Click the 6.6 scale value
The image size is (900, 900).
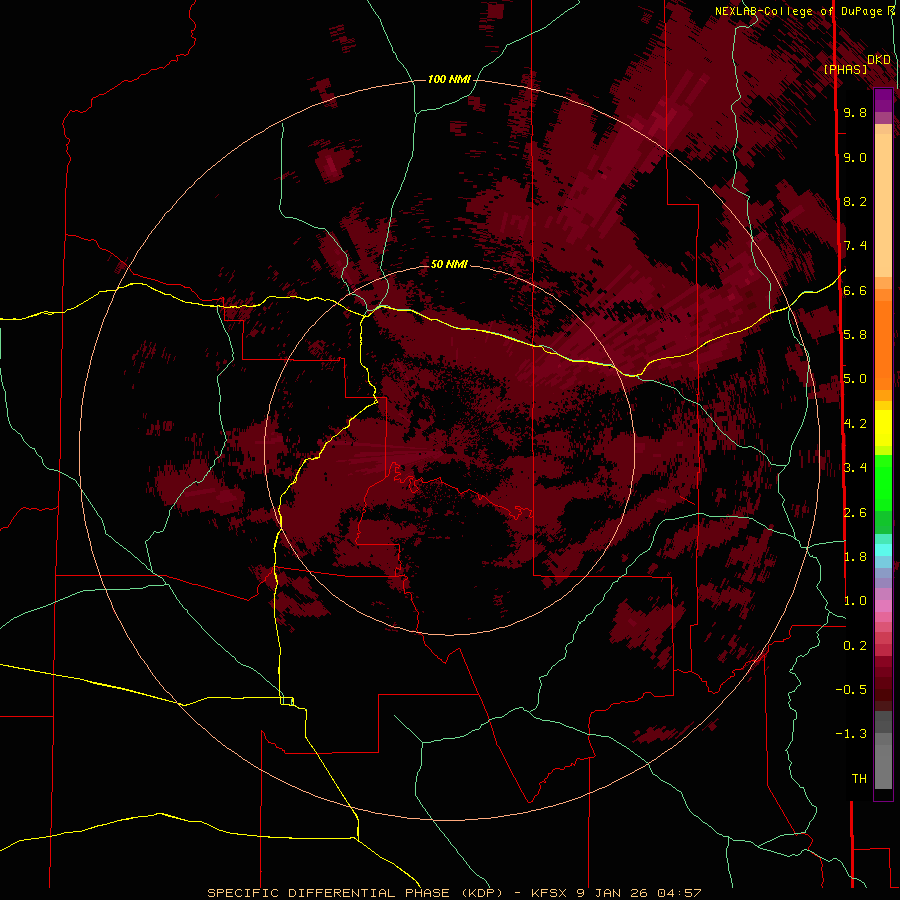click(855, 290)
